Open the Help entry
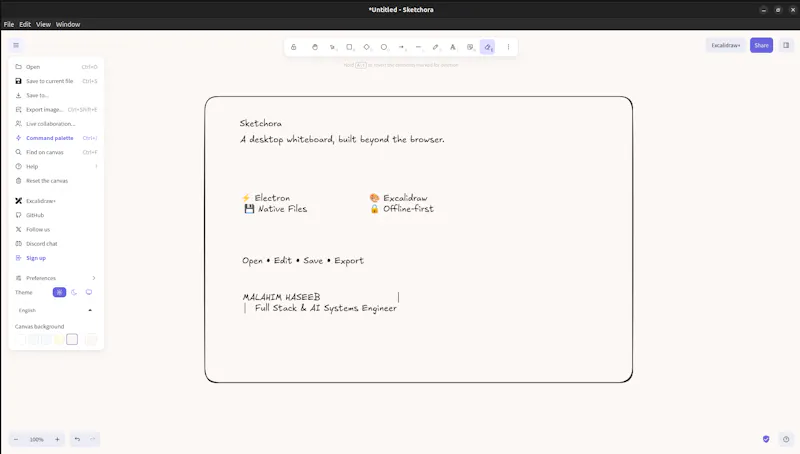This screenshot has height=454, width=800. click(56, 167)
